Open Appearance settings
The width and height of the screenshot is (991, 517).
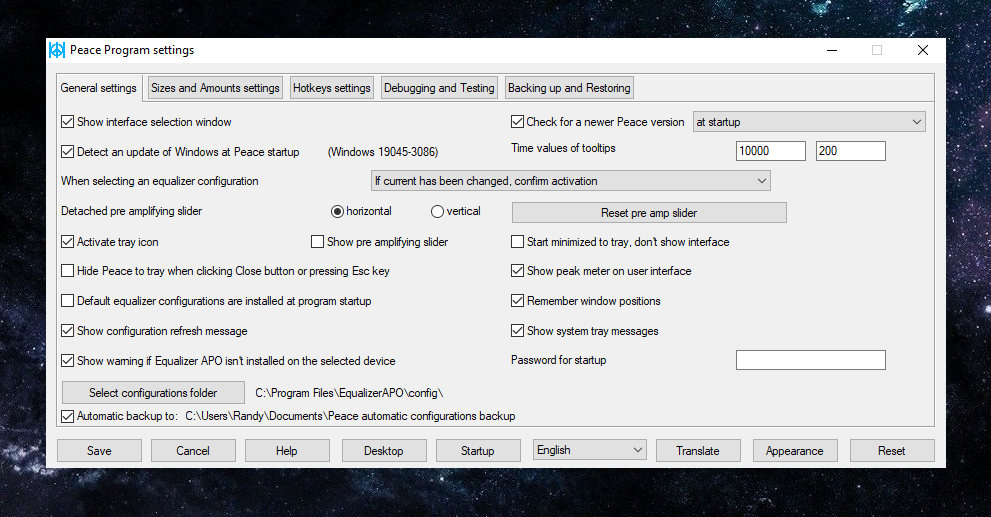pyautogui.click(x=795, y=451)
